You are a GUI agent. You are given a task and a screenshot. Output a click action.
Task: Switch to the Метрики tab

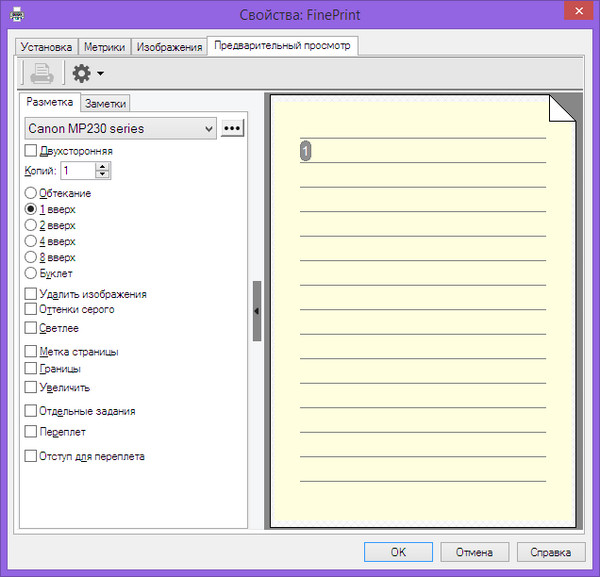(105, 47)
